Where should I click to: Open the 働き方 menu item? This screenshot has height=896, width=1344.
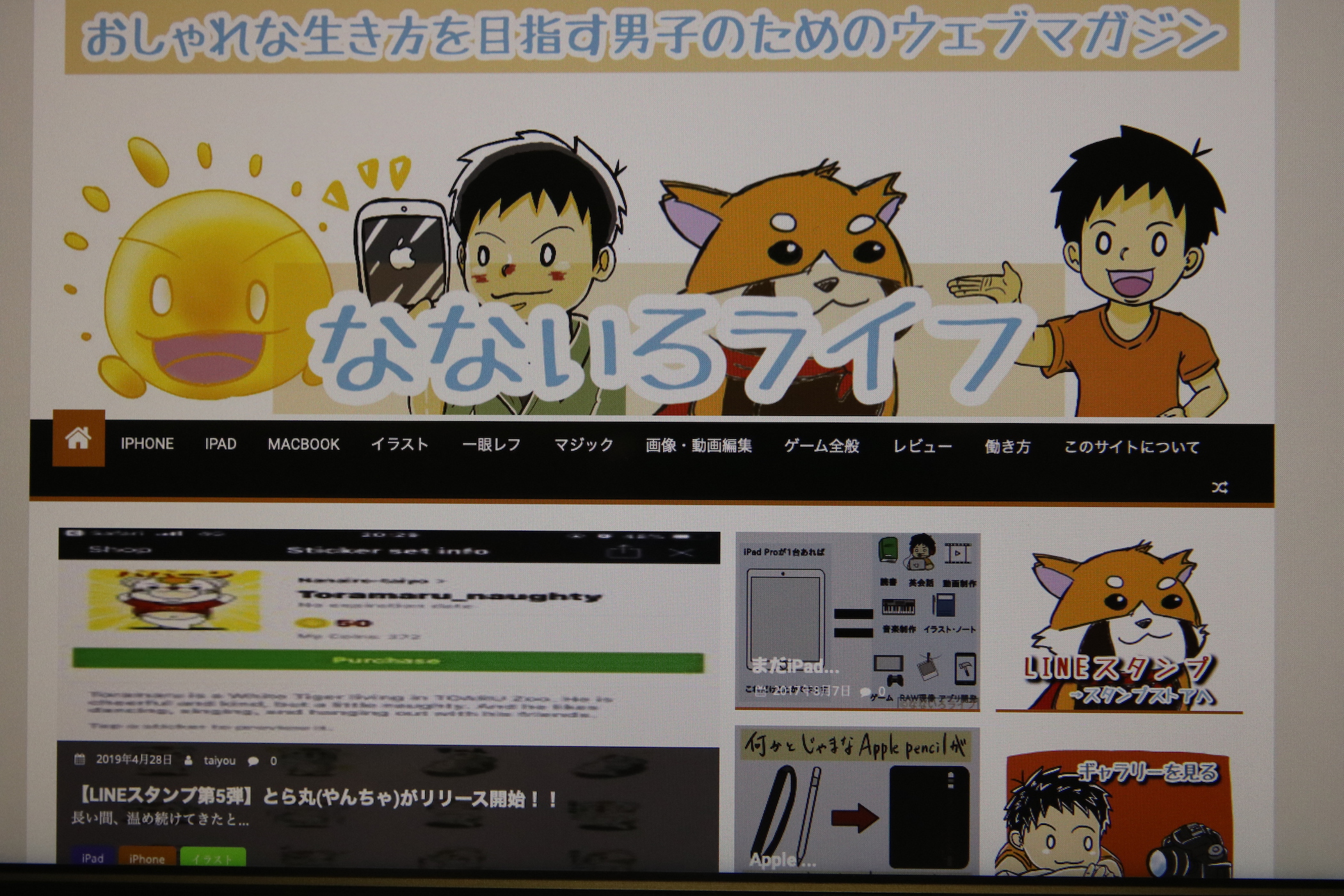tap(1007, 447)
